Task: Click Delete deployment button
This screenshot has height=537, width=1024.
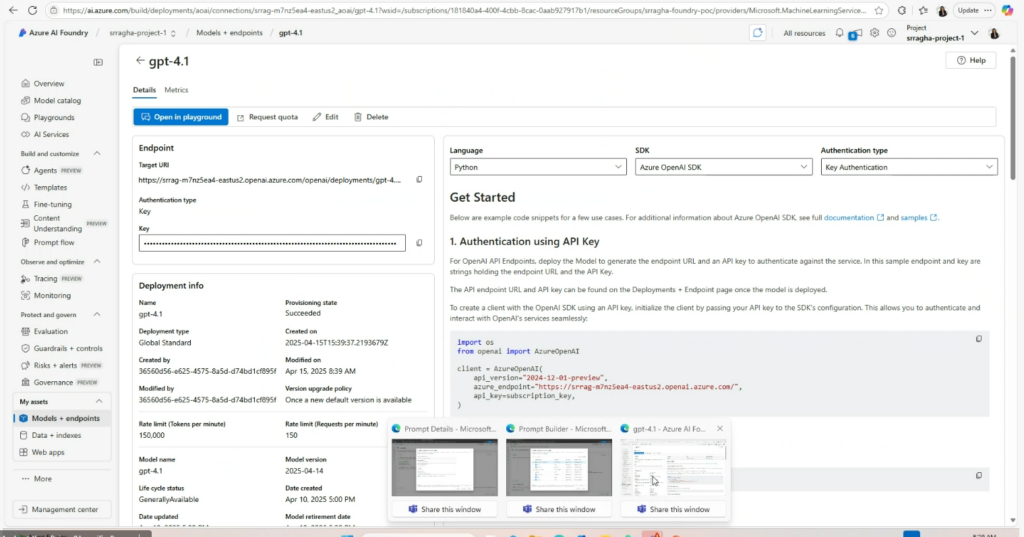Action: click(x=371, y=117)
